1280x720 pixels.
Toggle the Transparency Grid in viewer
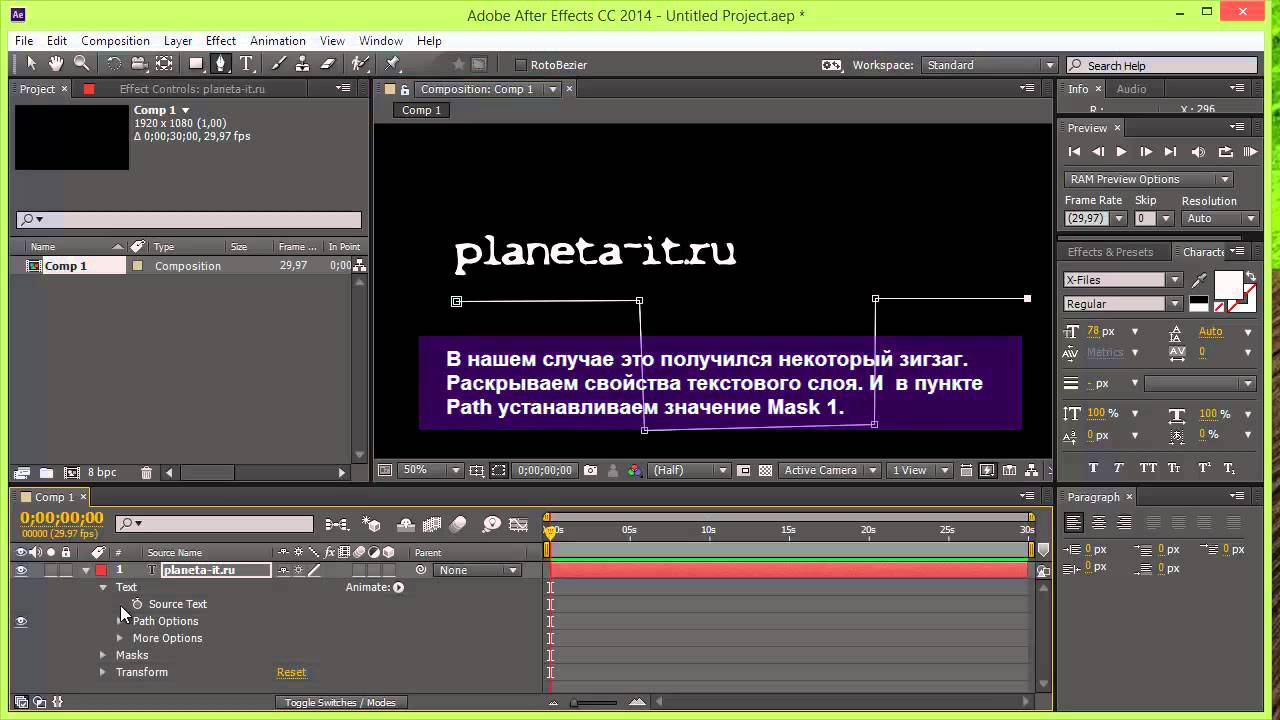[765, 470]
